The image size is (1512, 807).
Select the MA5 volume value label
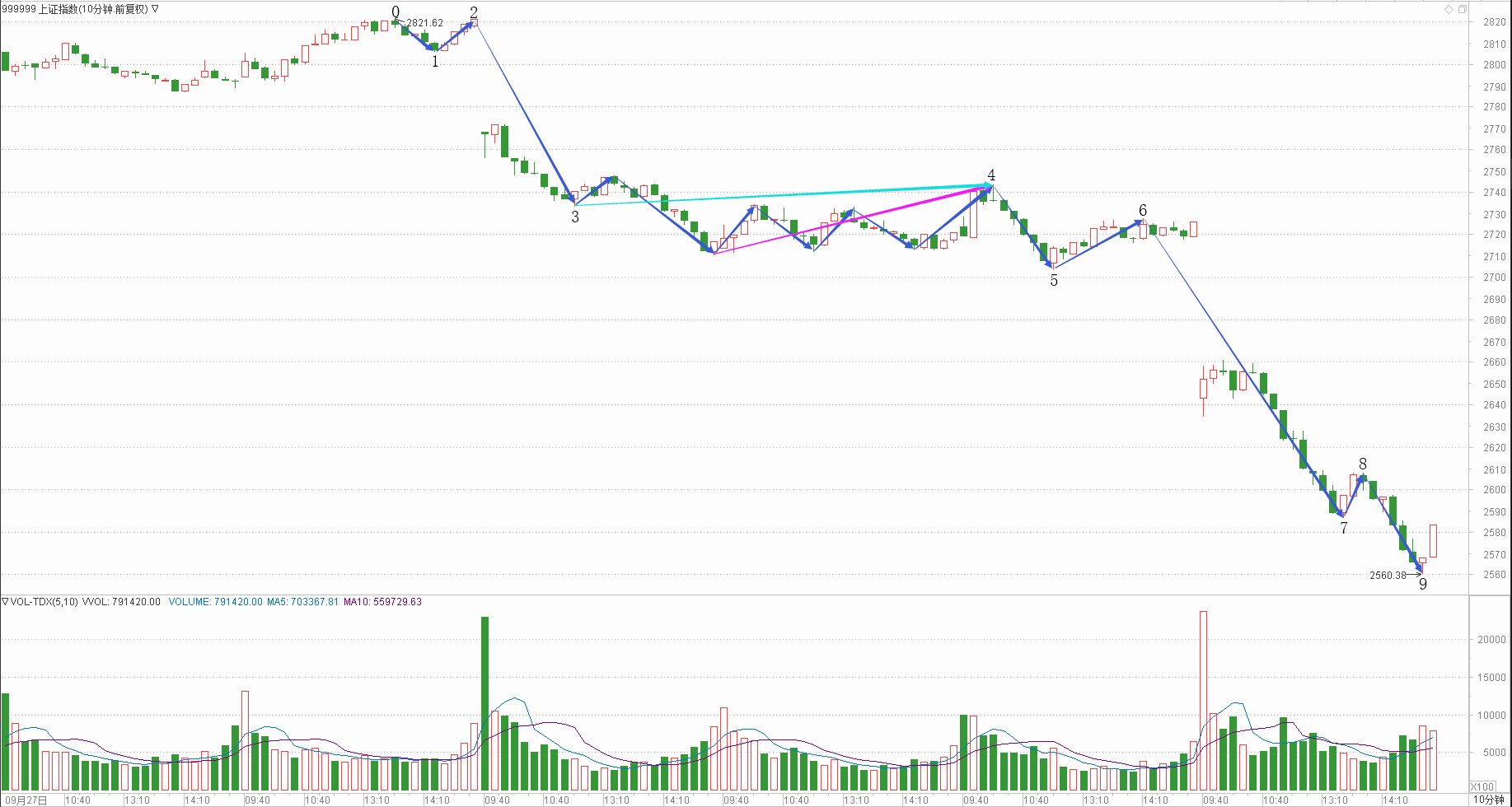302,602
